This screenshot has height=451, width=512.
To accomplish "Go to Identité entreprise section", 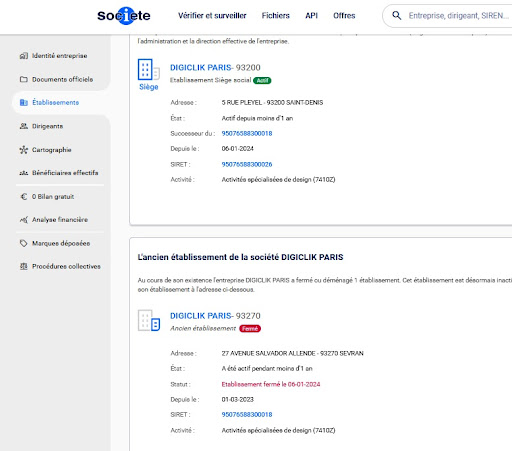I will click(x=60, y=56).
